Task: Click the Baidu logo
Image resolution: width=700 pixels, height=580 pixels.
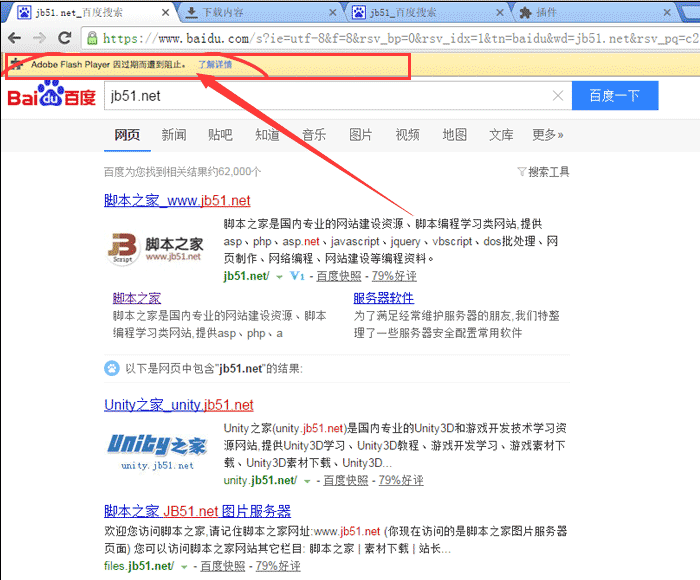Action: point(51,95)
